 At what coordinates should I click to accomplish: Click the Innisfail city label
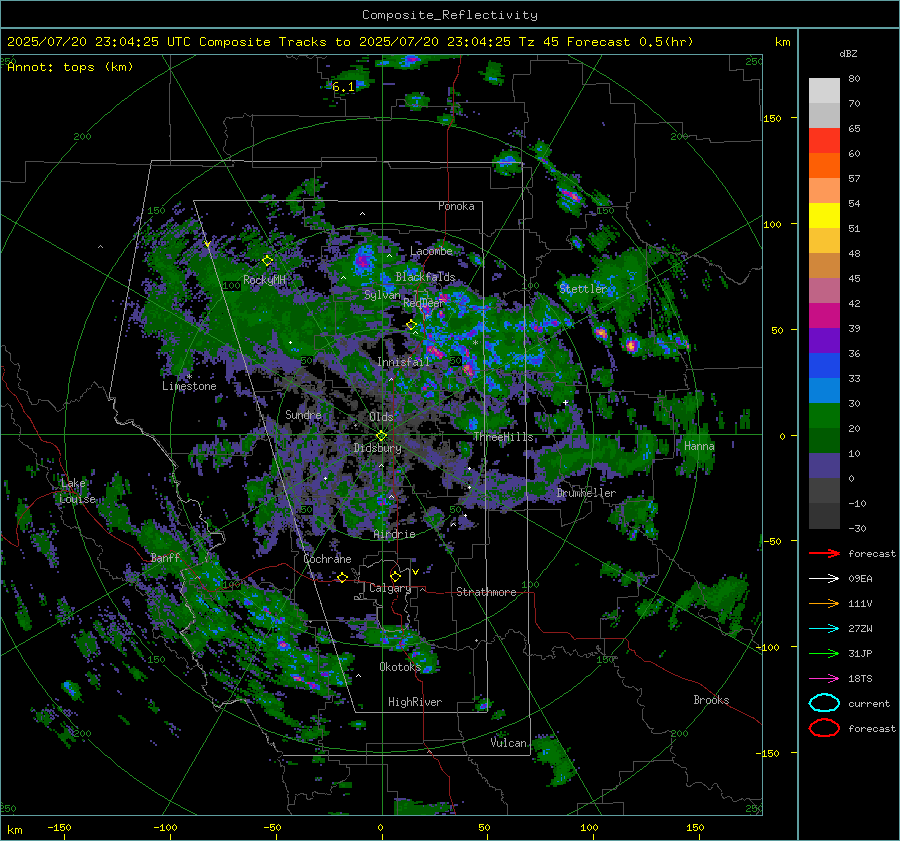pyautogui.click(x=404, y=362)
